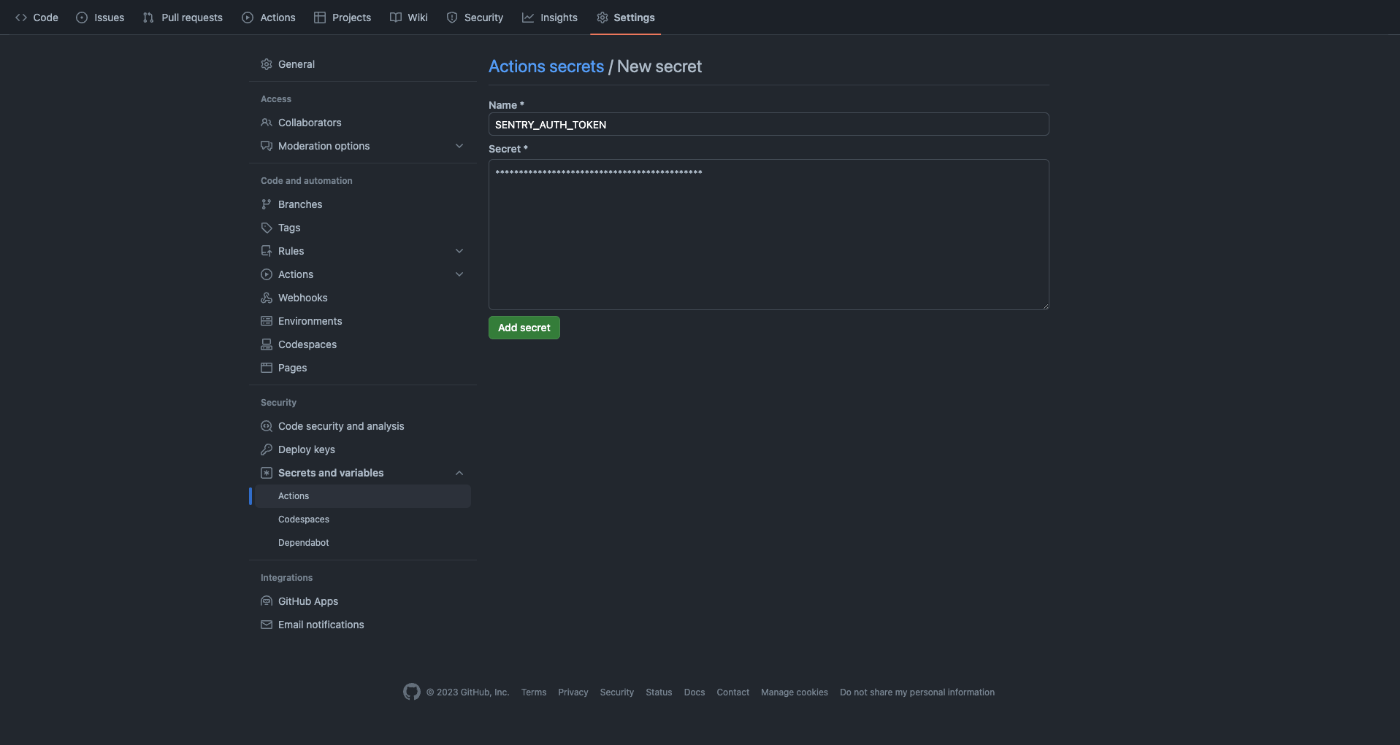Open the Actions secrets breadcrumb link
Image resolution: width=1400 pixels, height=745 pixels.
546,66
